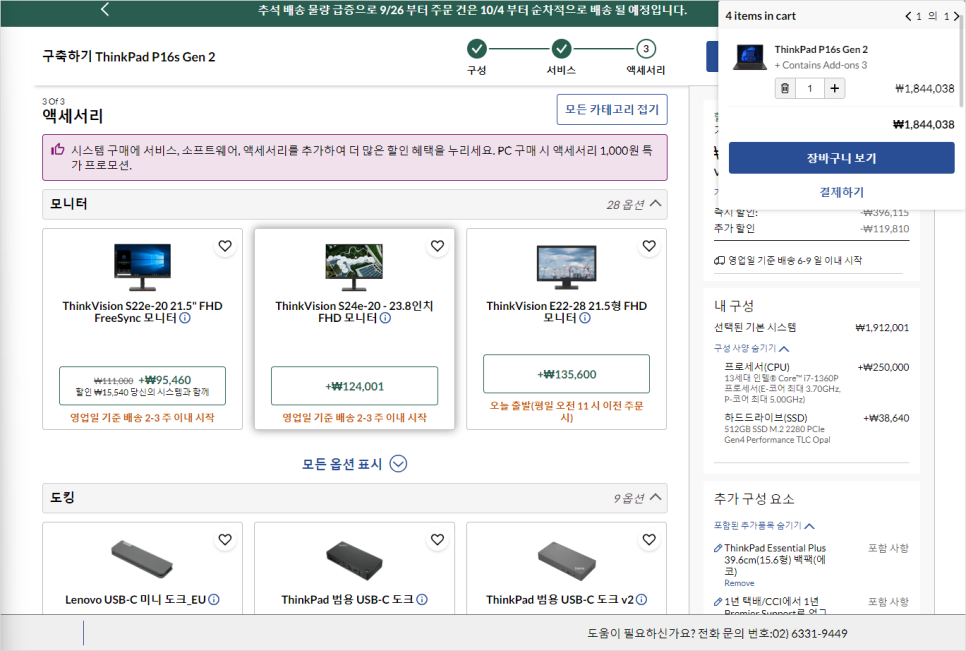Favorite the ThinkPad USB-C dock v2
Image resolution: width=966 pixels, height=651 pixels.
(x=649, y=540)
